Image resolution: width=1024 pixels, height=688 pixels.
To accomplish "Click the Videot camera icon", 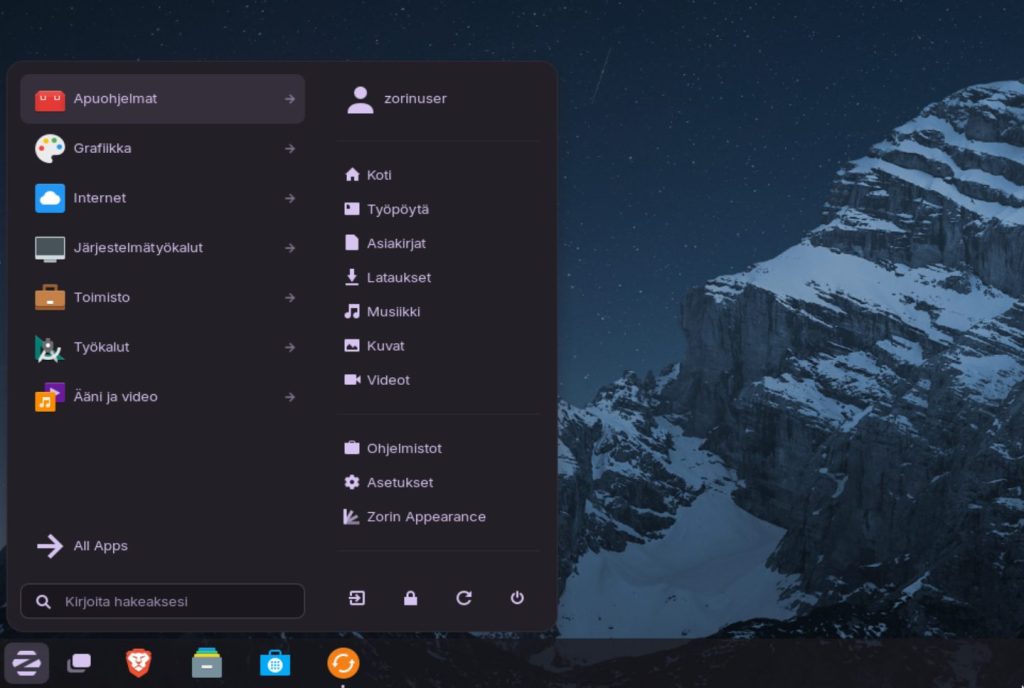I will pos(352,379).
